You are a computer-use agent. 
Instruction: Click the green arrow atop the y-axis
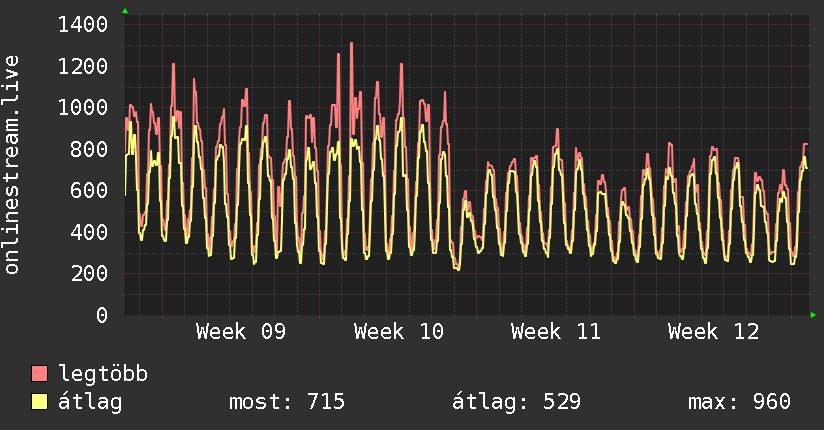point(125,11)
